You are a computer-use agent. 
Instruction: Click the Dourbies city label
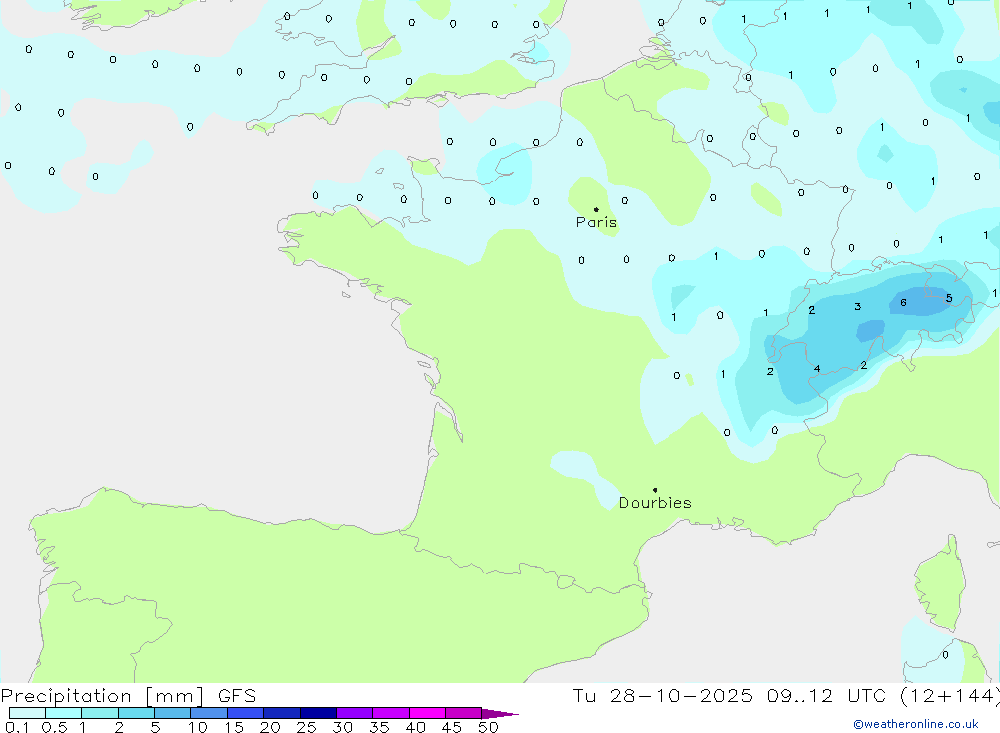[x=655, y=503]
